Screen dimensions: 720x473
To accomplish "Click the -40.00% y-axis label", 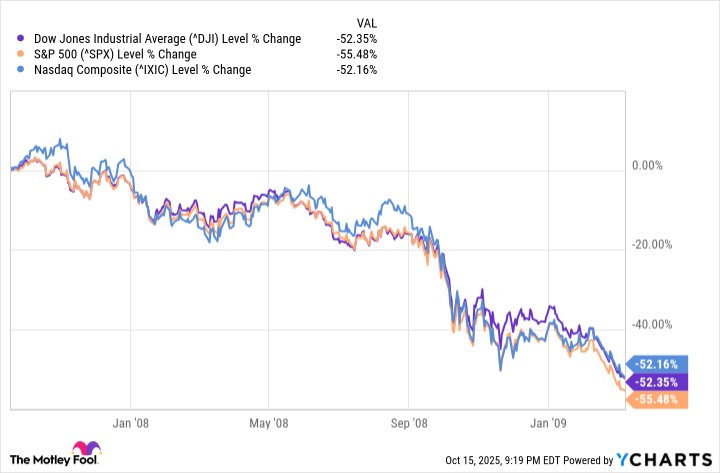I will point(655,324).
